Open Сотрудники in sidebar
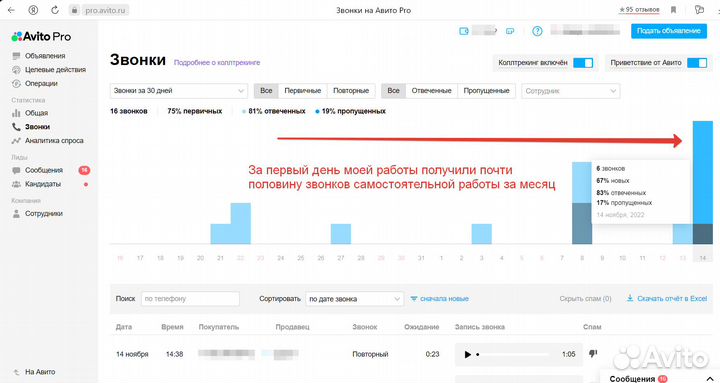 (x=44, y=213)
